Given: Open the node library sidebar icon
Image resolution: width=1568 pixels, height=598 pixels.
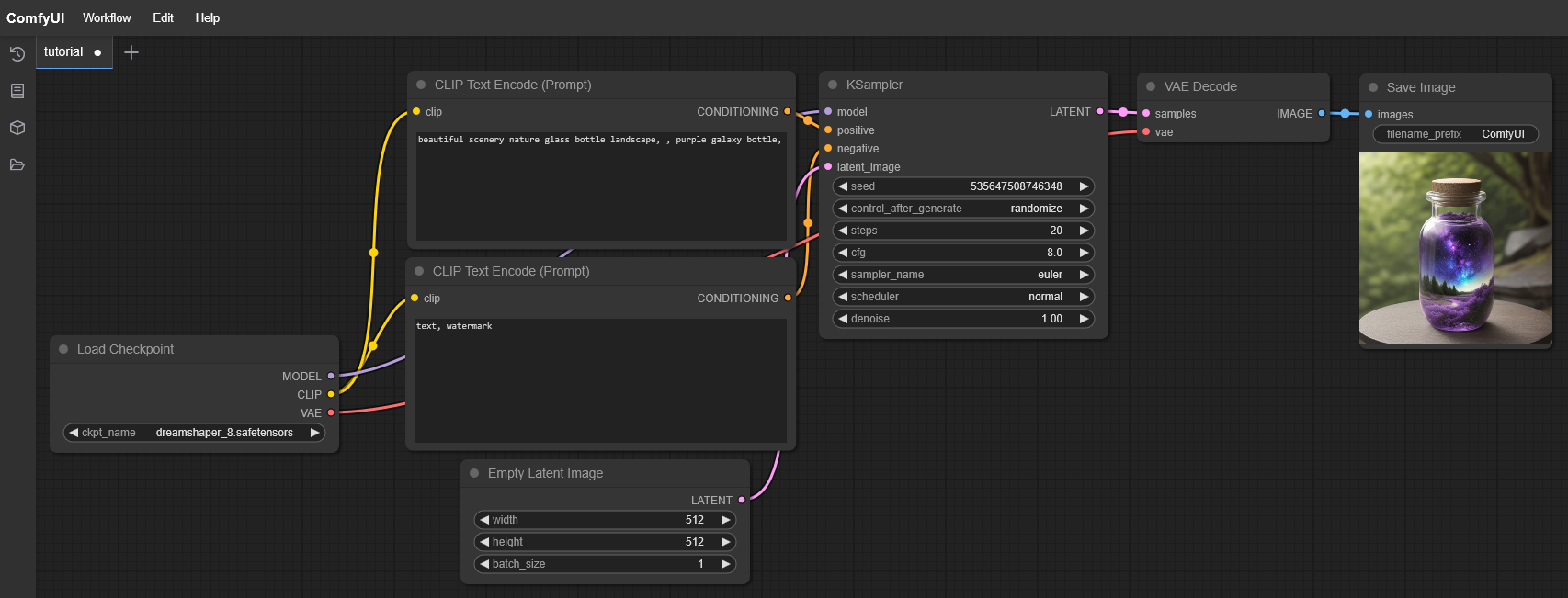Looking at the screenshot, I should (17, 91).
